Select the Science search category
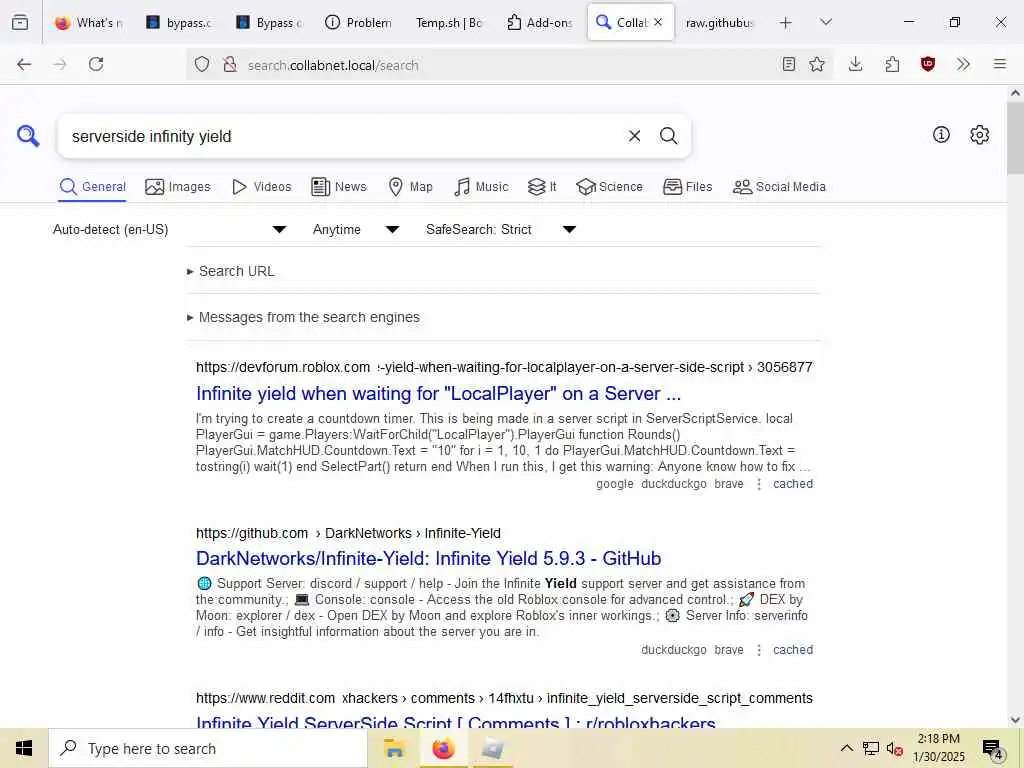The image size is (1024, 768). click(609, 187)
